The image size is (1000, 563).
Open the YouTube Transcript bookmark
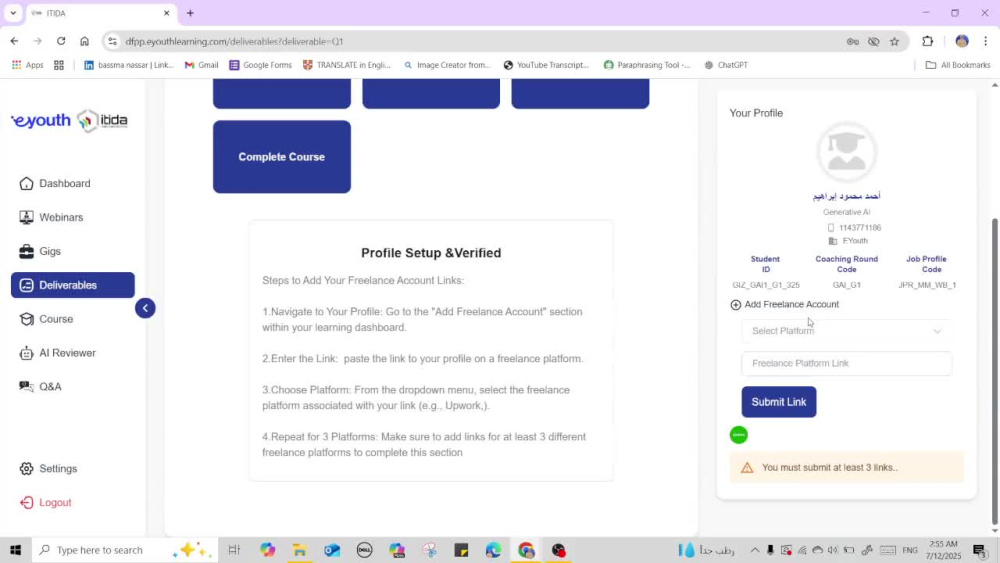[x=546, y=65]
